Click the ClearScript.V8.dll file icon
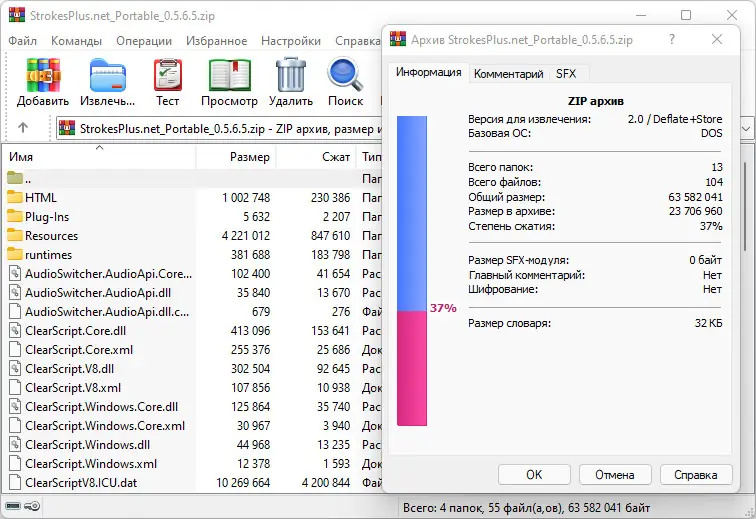 pos(15,369)
